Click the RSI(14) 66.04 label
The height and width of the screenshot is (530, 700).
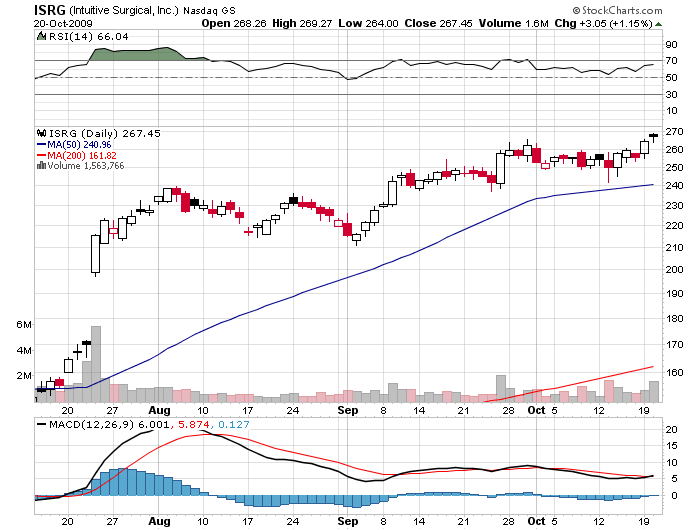pos(88,37)
